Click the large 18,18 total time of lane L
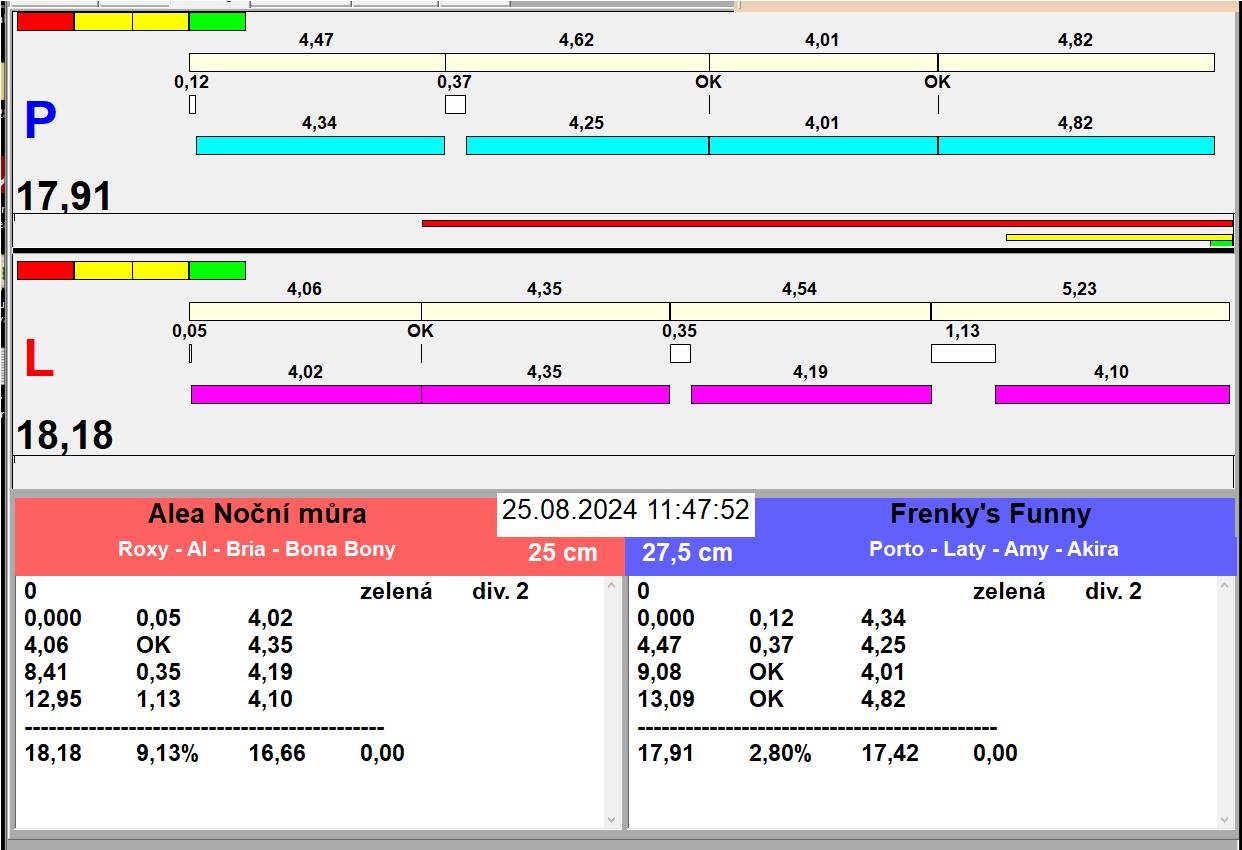Screen dimensions: 1242x850 coord(65,436)
